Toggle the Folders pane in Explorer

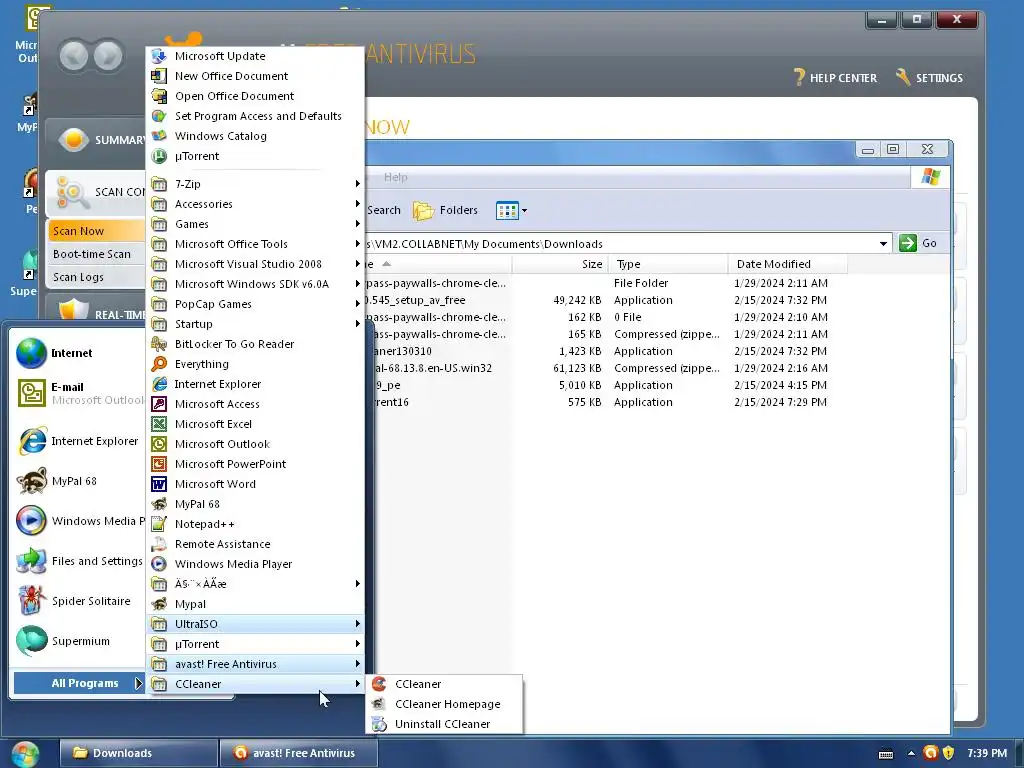coord(445,210)
